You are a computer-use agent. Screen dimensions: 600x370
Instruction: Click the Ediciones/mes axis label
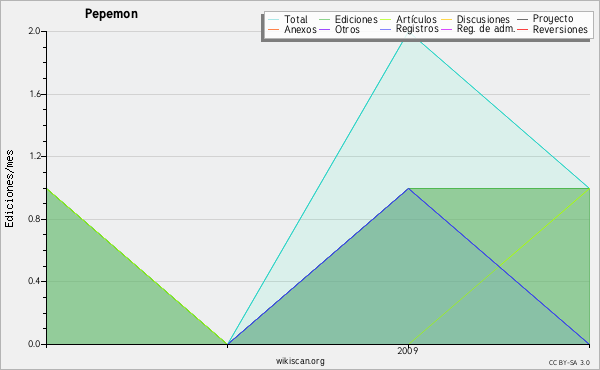[x=9, y=189]
